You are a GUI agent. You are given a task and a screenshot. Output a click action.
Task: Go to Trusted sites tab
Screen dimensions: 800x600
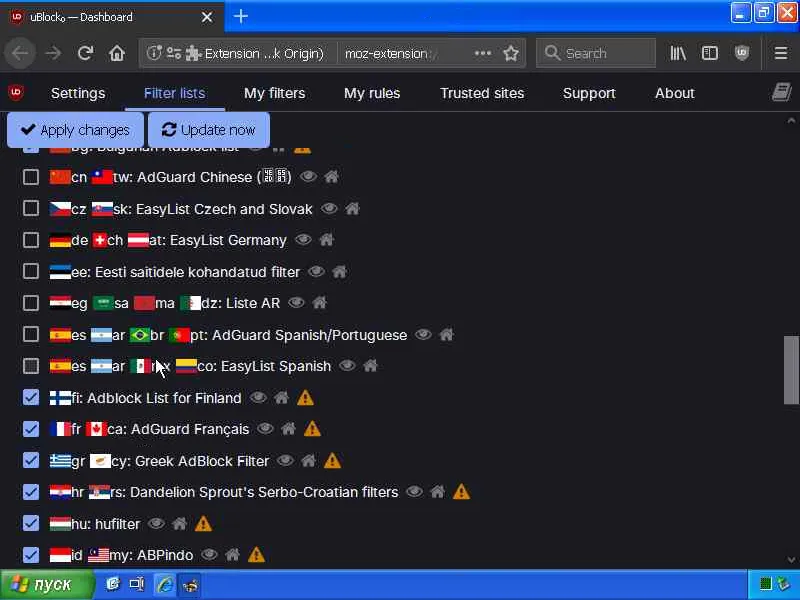click(482, 93)
